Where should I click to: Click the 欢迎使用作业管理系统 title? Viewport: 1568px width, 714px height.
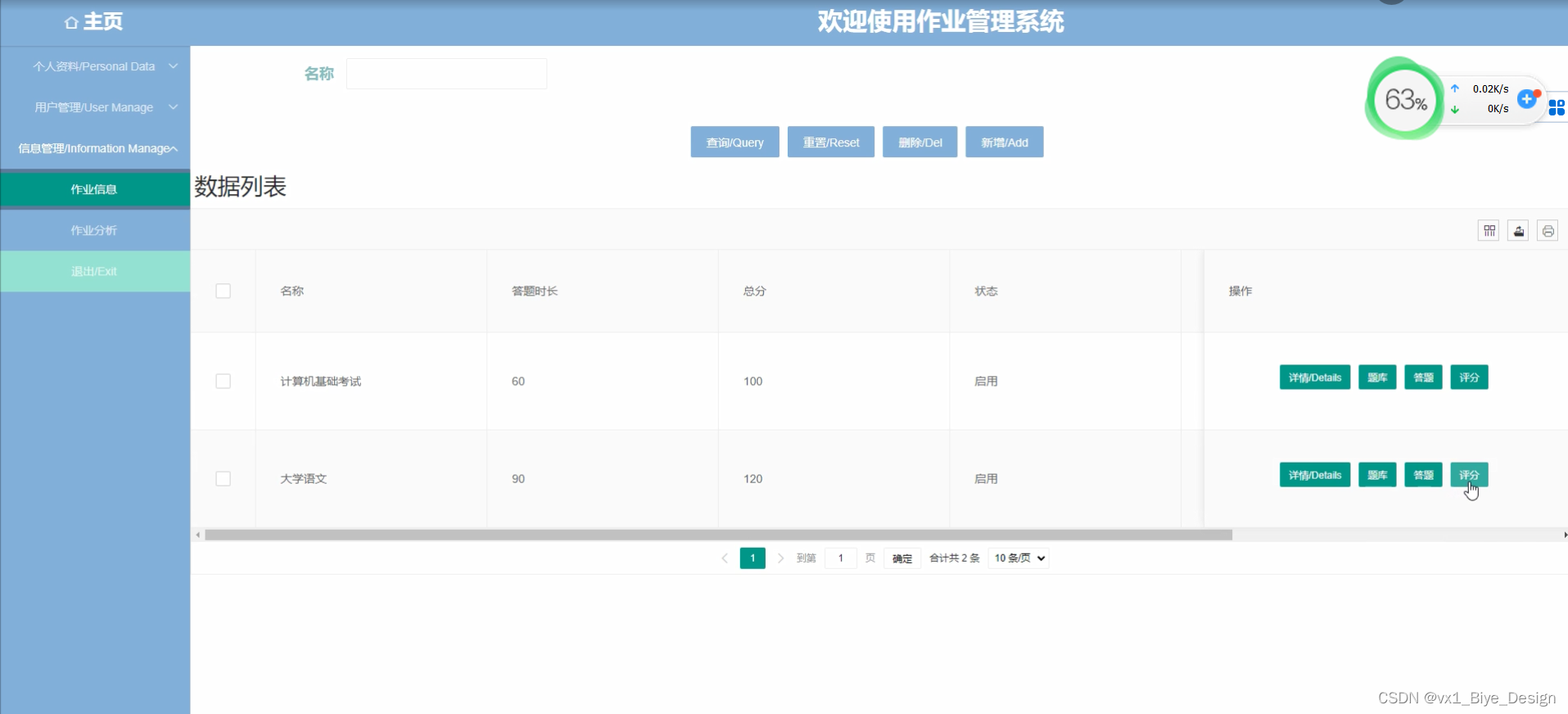[x=941, y=21]
